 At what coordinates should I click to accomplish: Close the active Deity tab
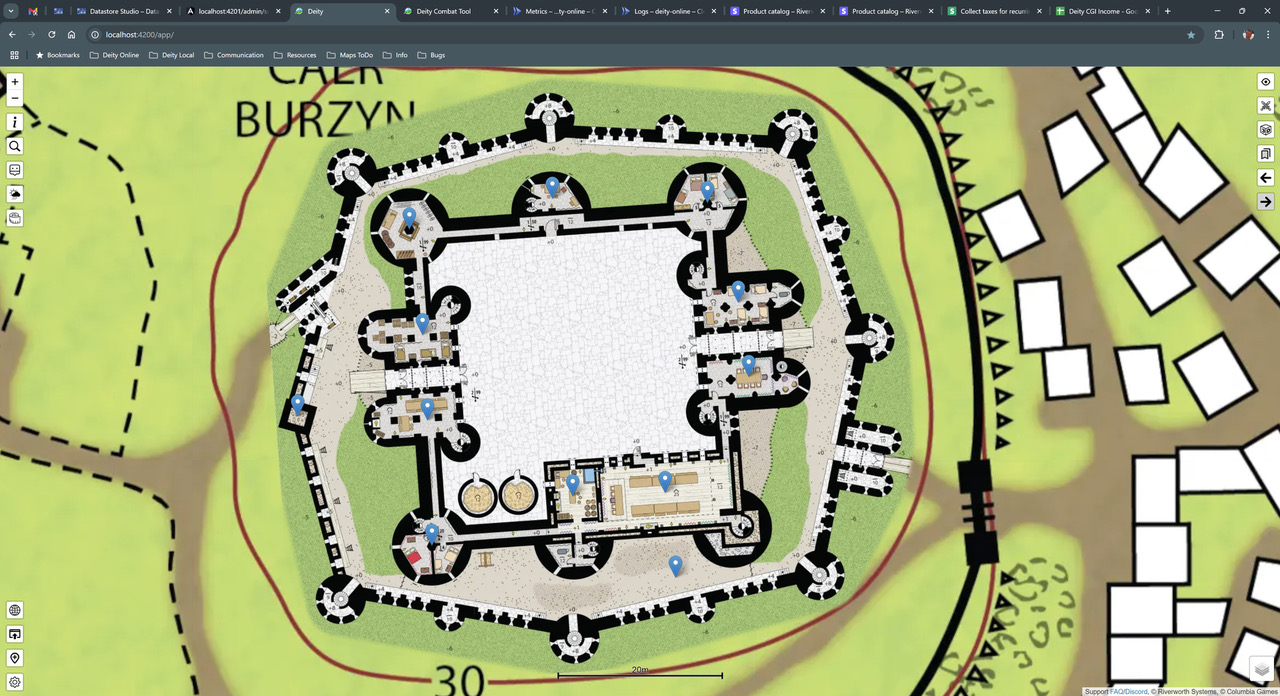coord(387,11)
